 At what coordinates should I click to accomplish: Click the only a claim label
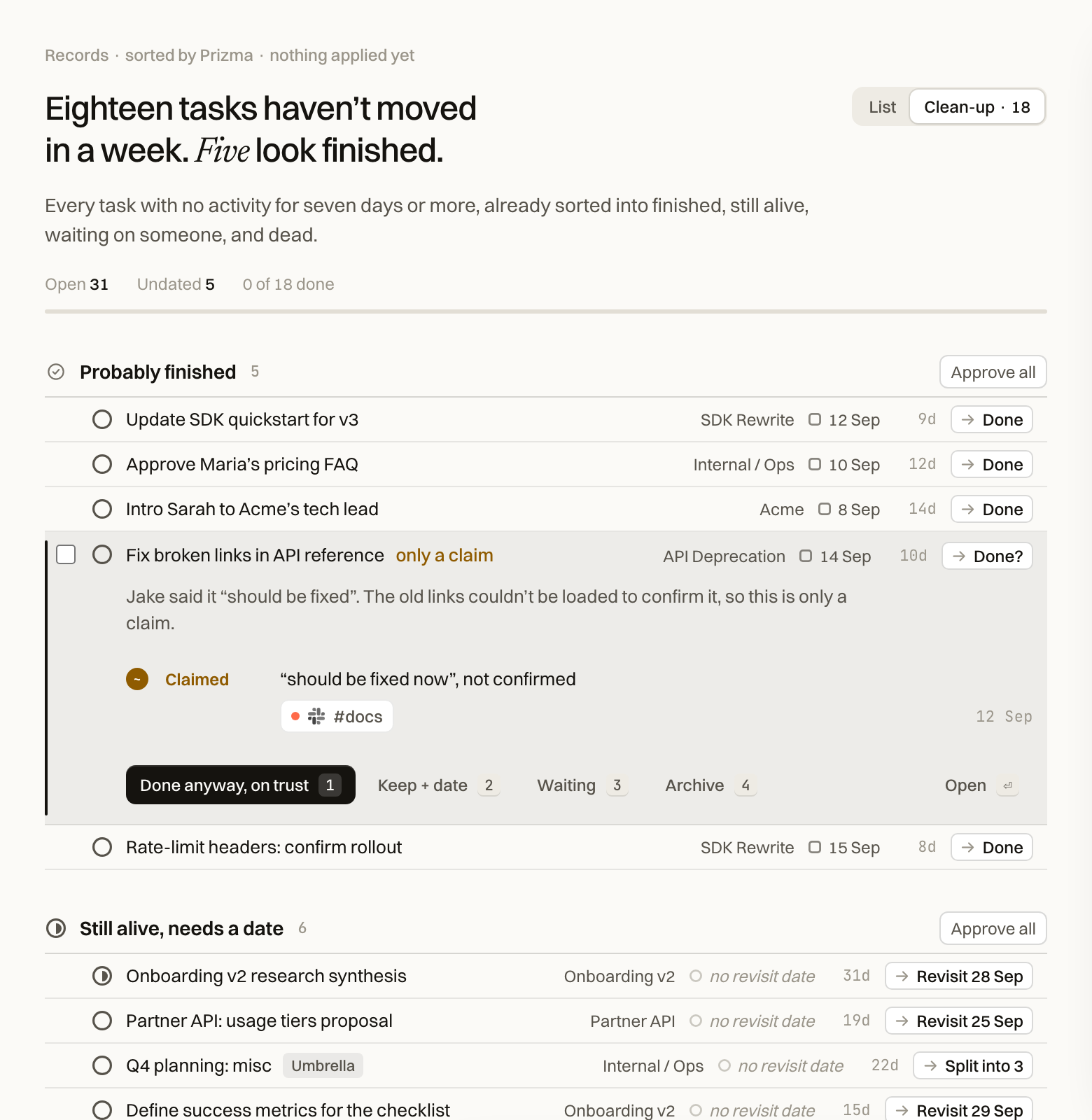(x=444, y=555)
